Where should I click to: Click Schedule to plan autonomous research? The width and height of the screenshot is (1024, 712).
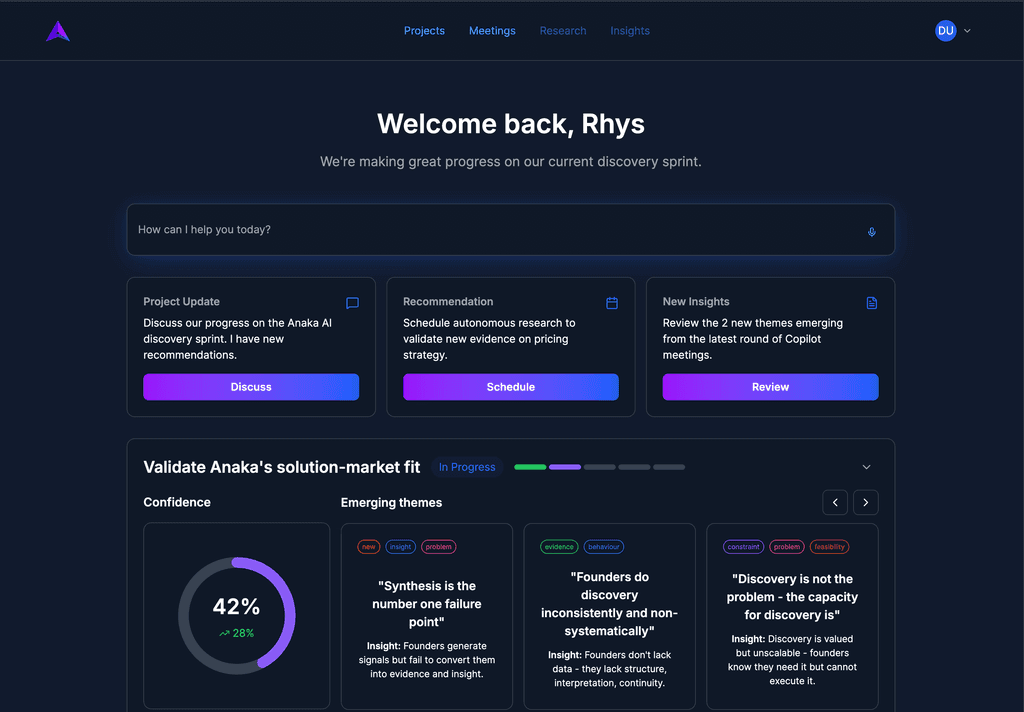coord(510,387)
